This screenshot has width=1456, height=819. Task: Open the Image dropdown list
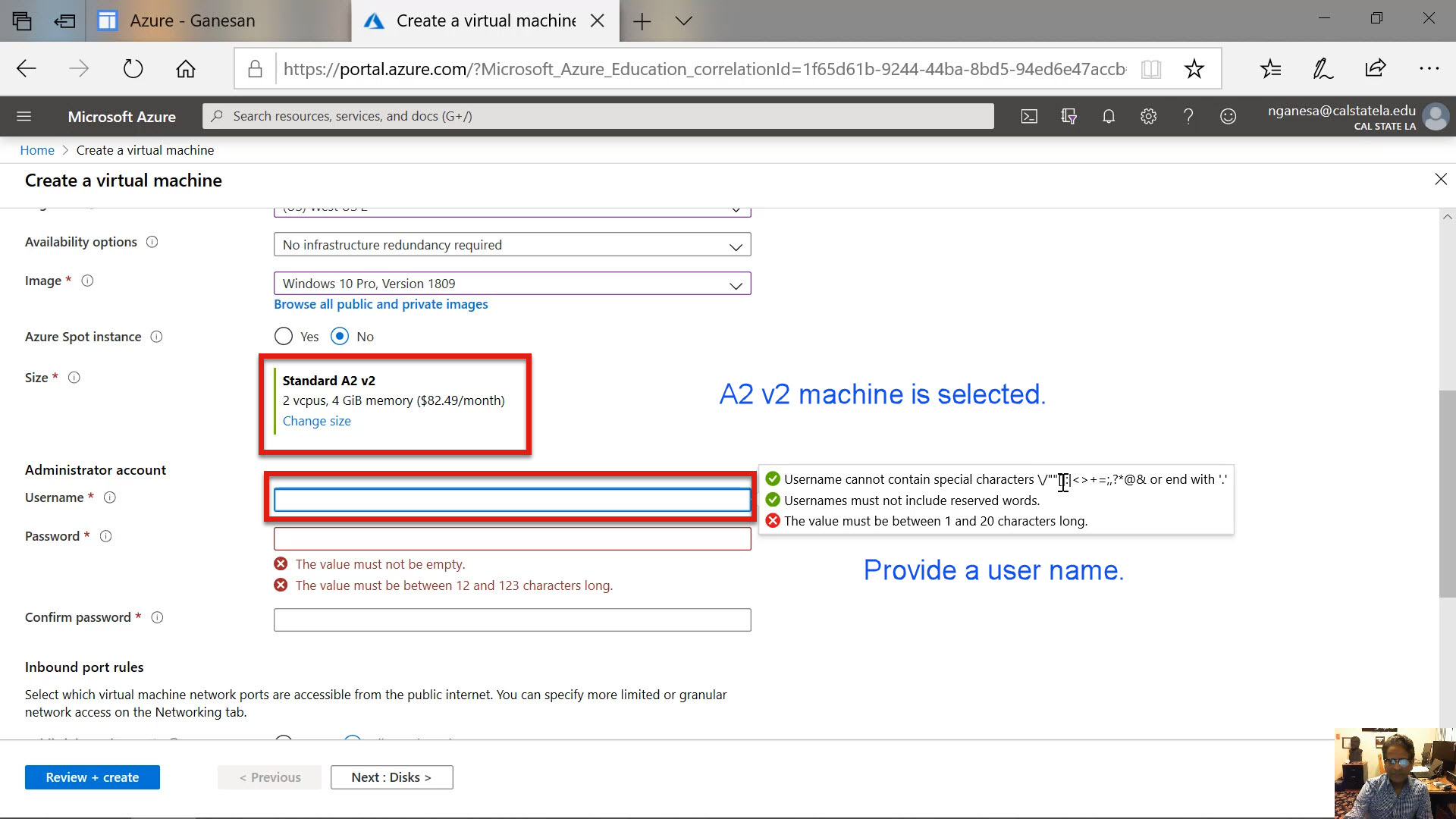512,284
